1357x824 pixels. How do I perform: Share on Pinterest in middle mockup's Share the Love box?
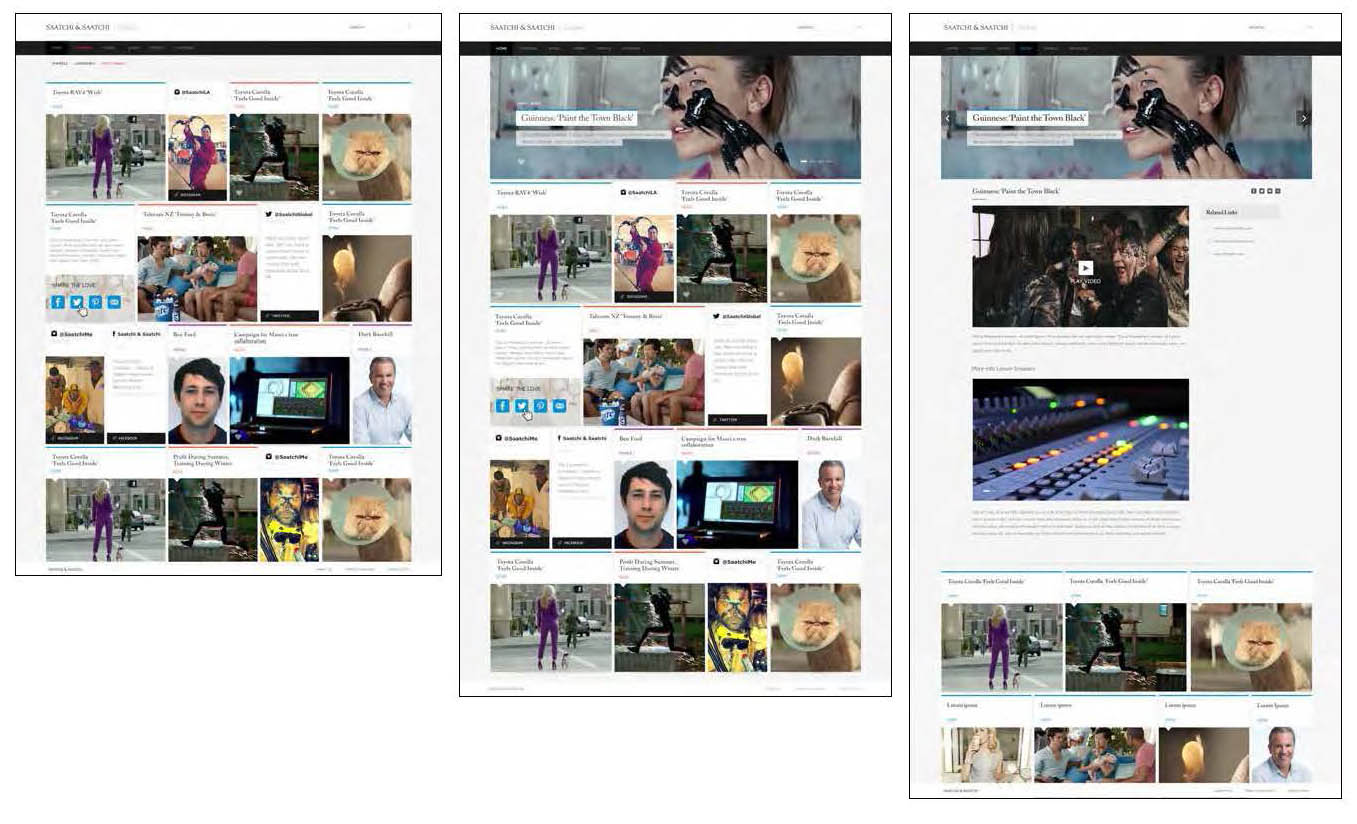[540, 405]
